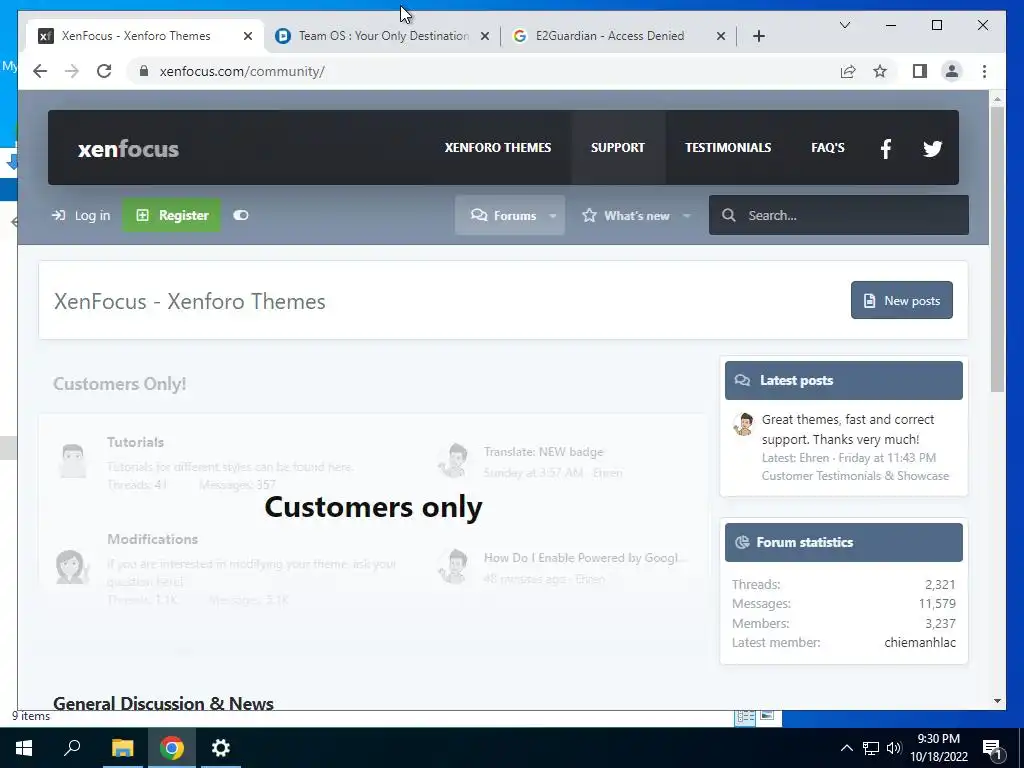
Task: Click the Latest posts user avatar
Action: (743, 424)
